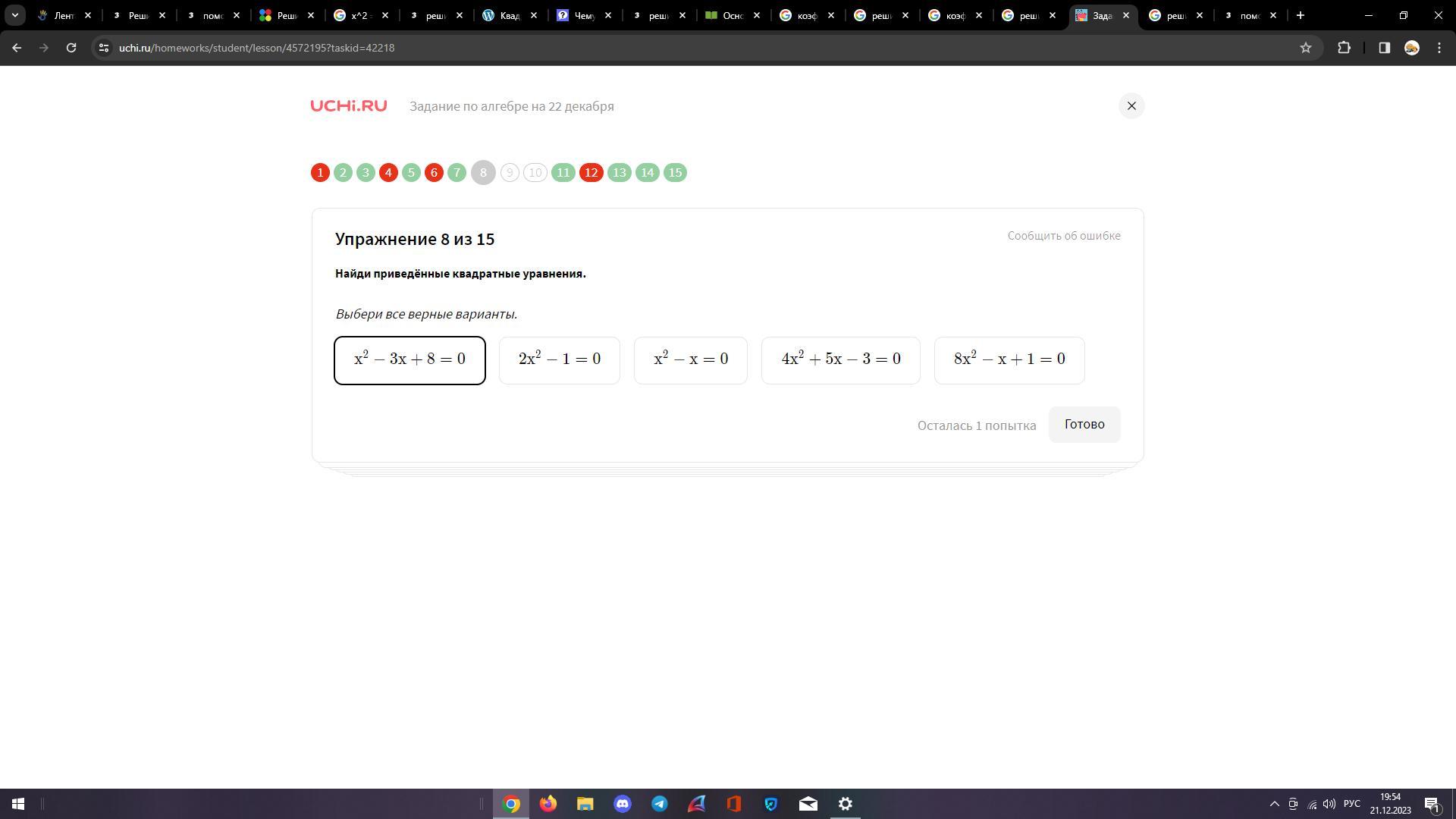Toggle the option 4x² + 5x − 3 = 0
Screen dimensions: 1456x819
tap(841, 360)
